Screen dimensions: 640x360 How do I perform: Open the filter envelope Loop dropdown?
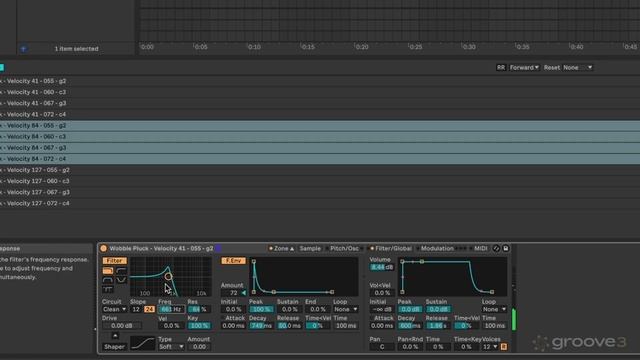pyautogui.click(x=346, y=309)
